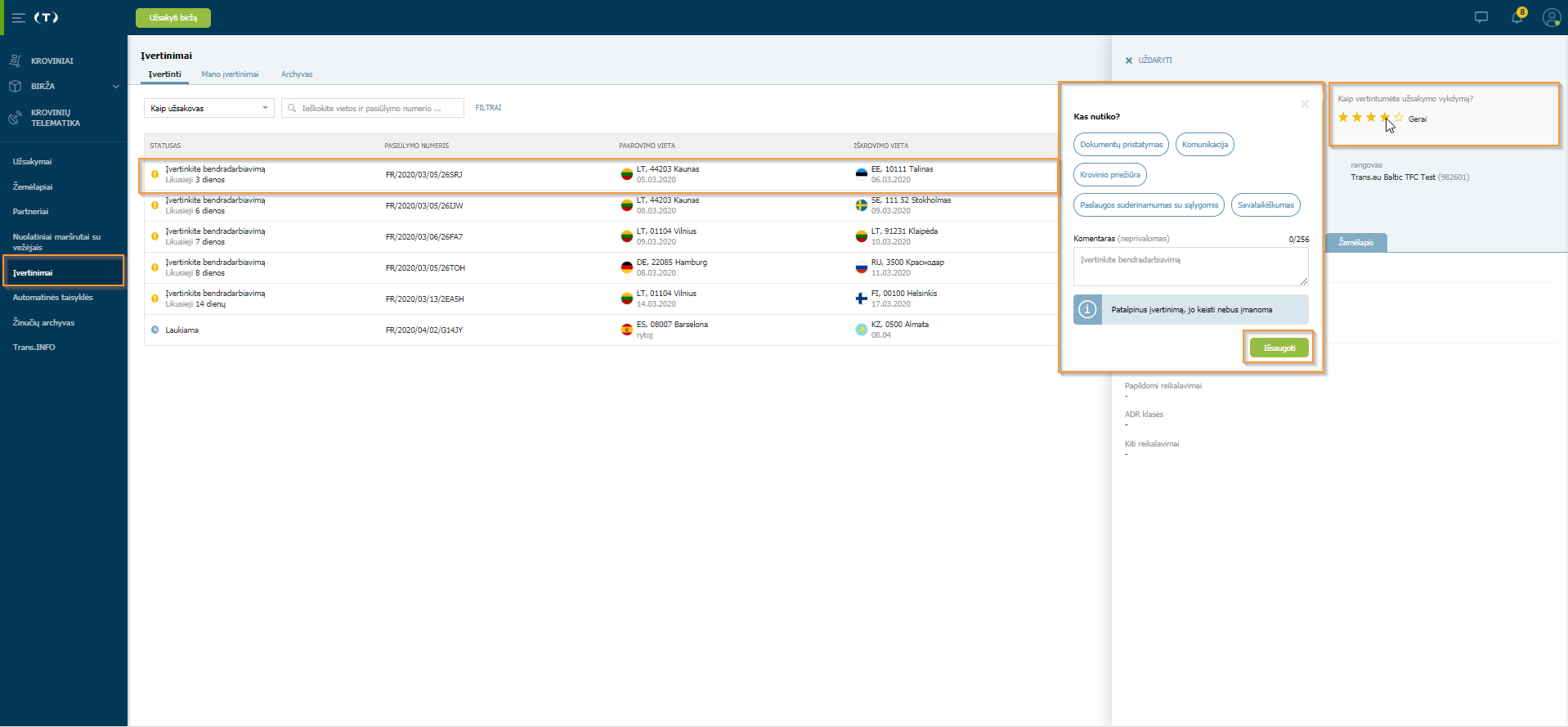Switch to Archyvas tab
1568x727 pixels.
[x=297, y=74]
